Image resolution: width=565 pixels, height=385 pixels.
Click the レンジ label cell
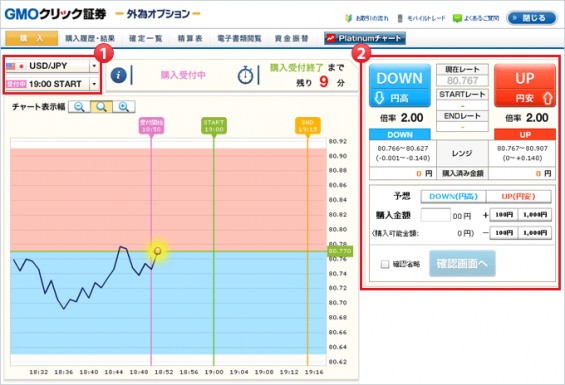[462, 154]
